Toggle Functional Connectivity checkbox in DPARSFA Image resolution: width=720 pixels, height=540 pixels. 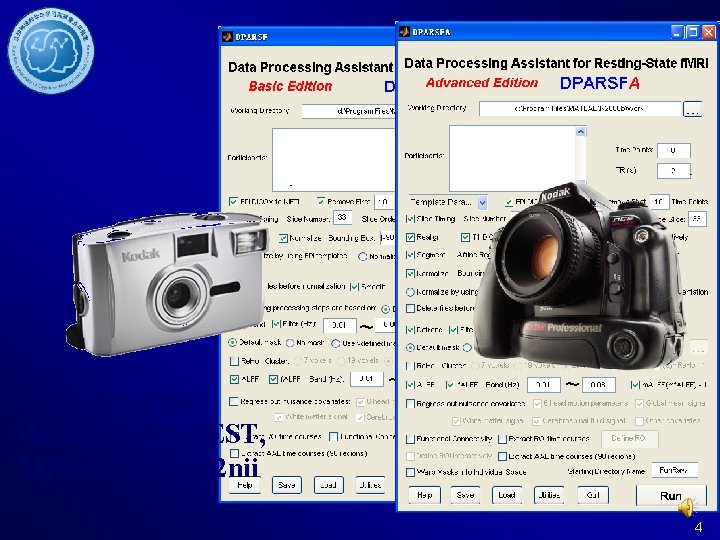pyautogui.click(x=410, y=439)
